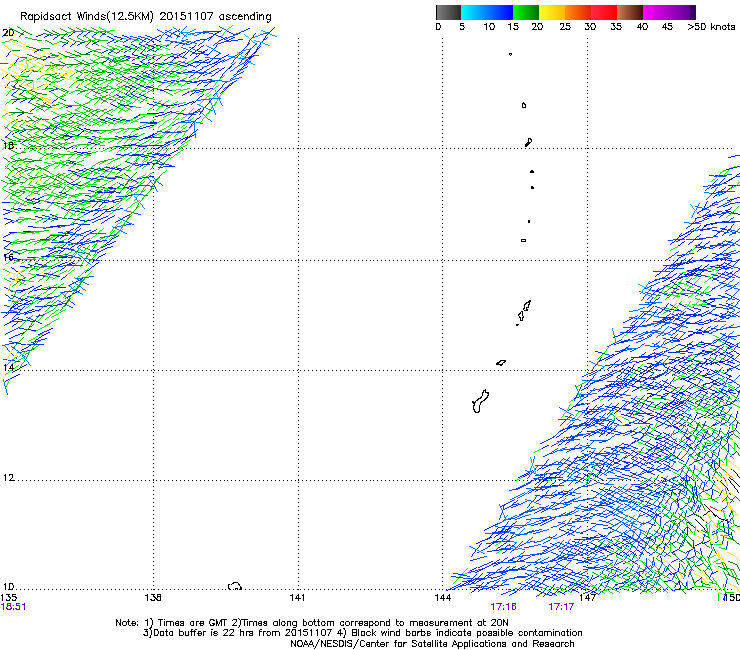Click the blue 10-15 knots legend segment
Viewport: 740px width, 650px height.
coord(500,12)
